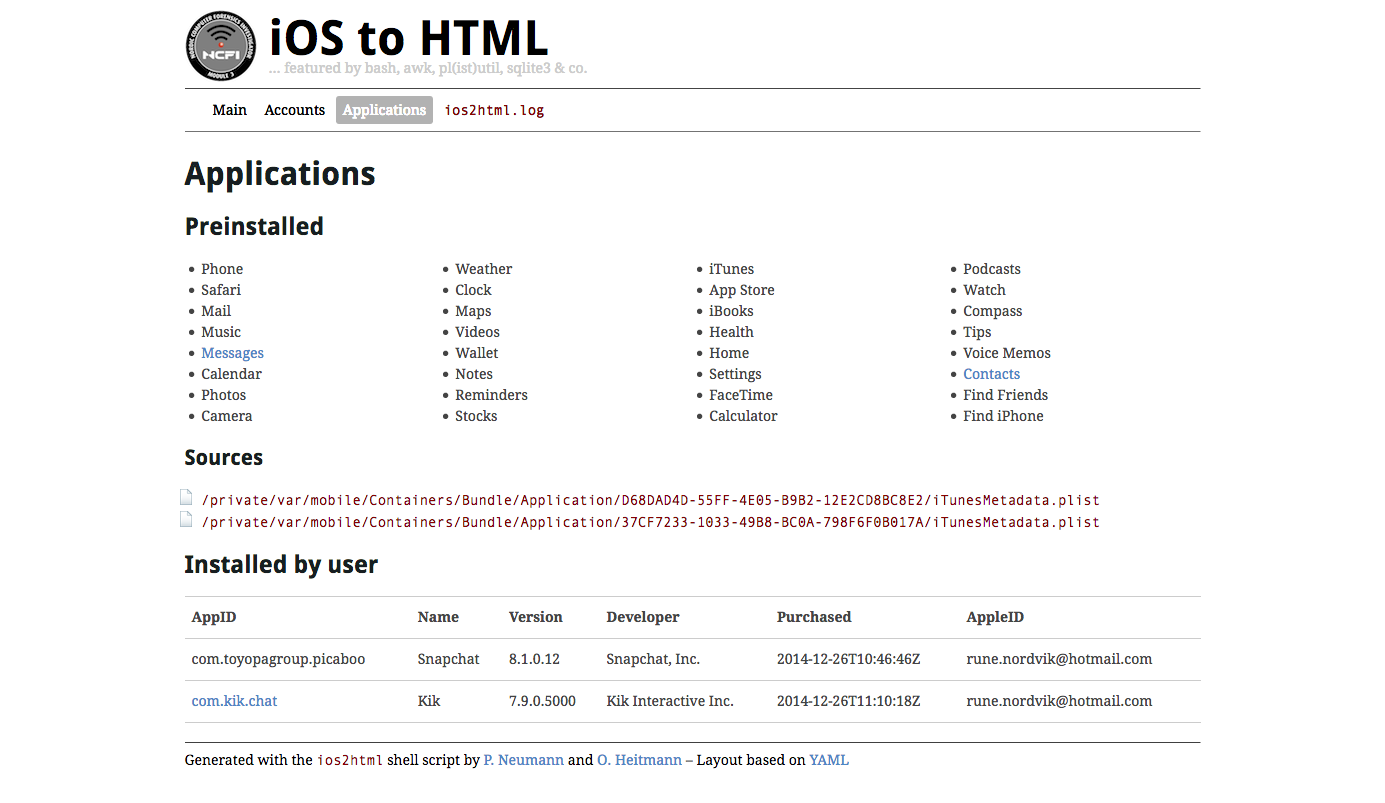Click the com.toyopagroup.picaboo cell

pos(278,659)
